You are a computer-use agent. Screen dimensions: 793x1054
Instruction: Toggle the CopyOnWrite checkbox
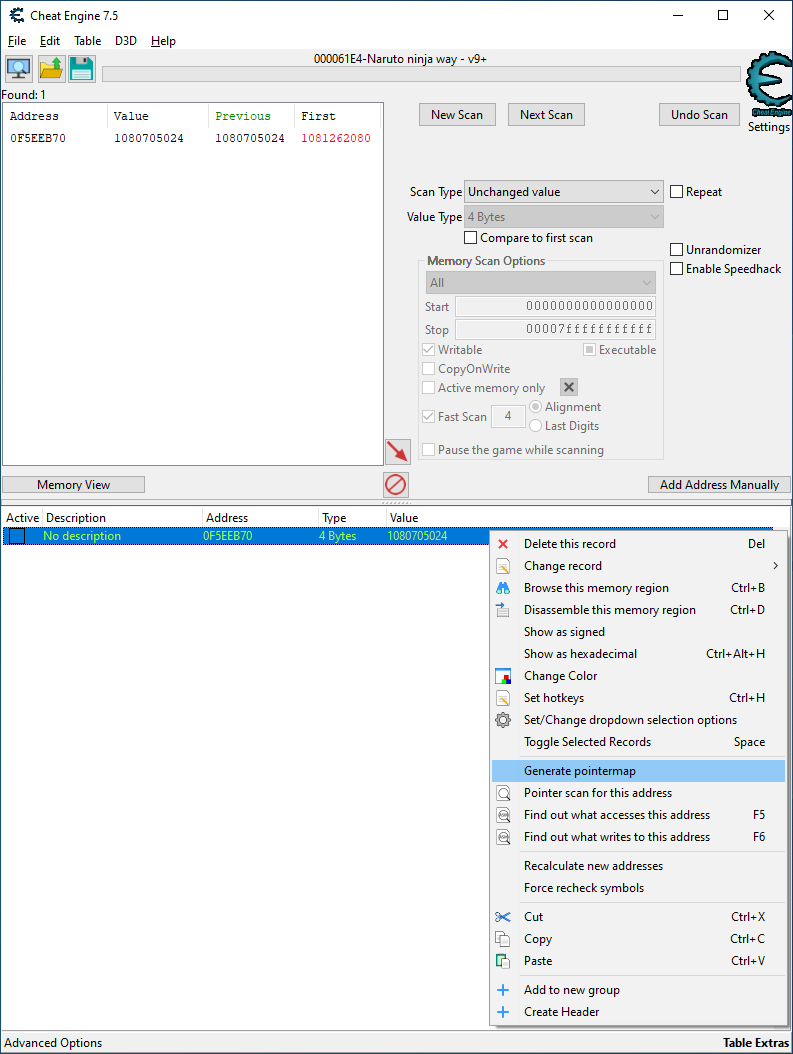[x=428, y=368]
